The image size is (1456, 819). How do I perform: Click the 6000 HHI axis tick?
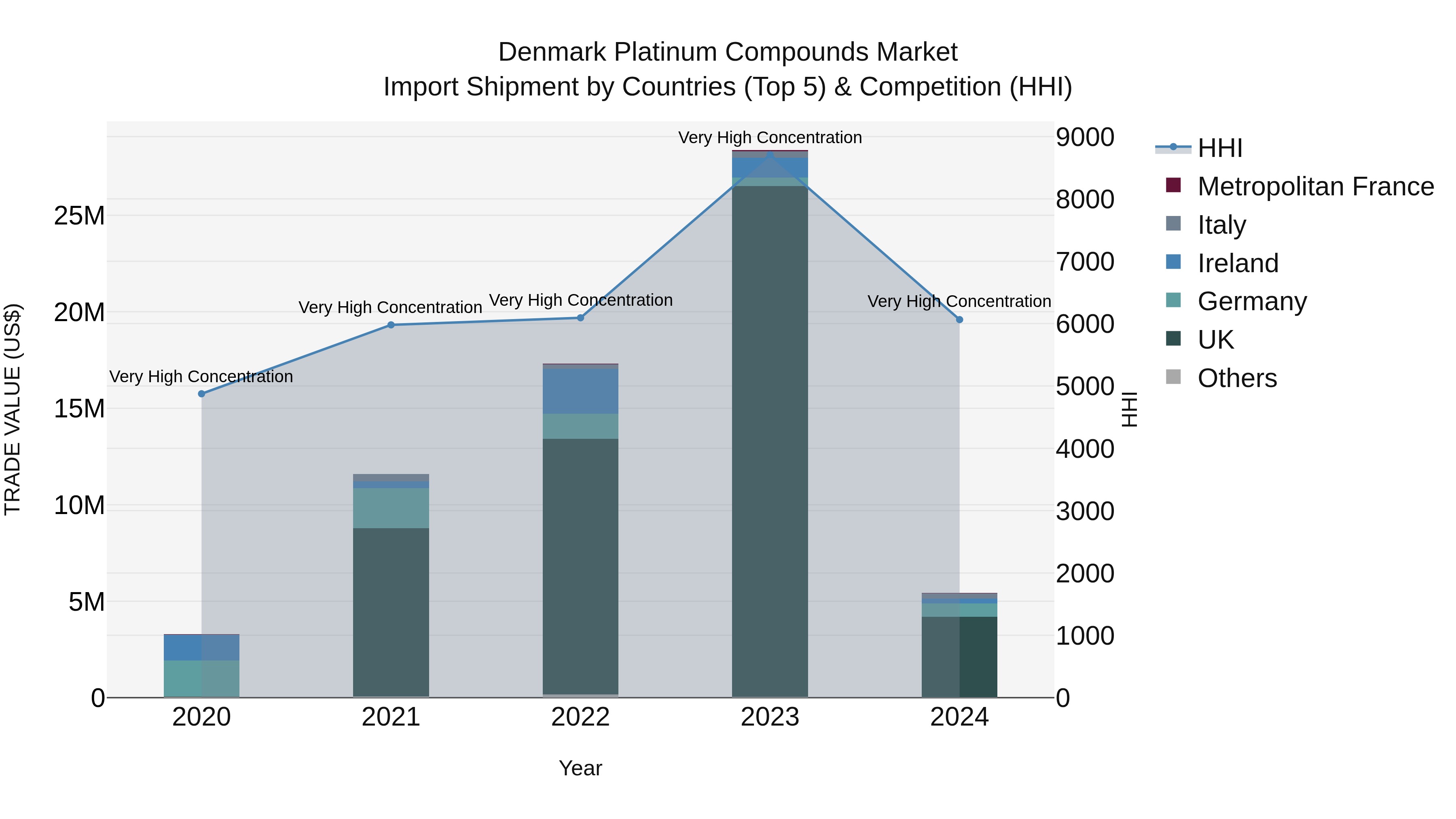click(1085, 324)
